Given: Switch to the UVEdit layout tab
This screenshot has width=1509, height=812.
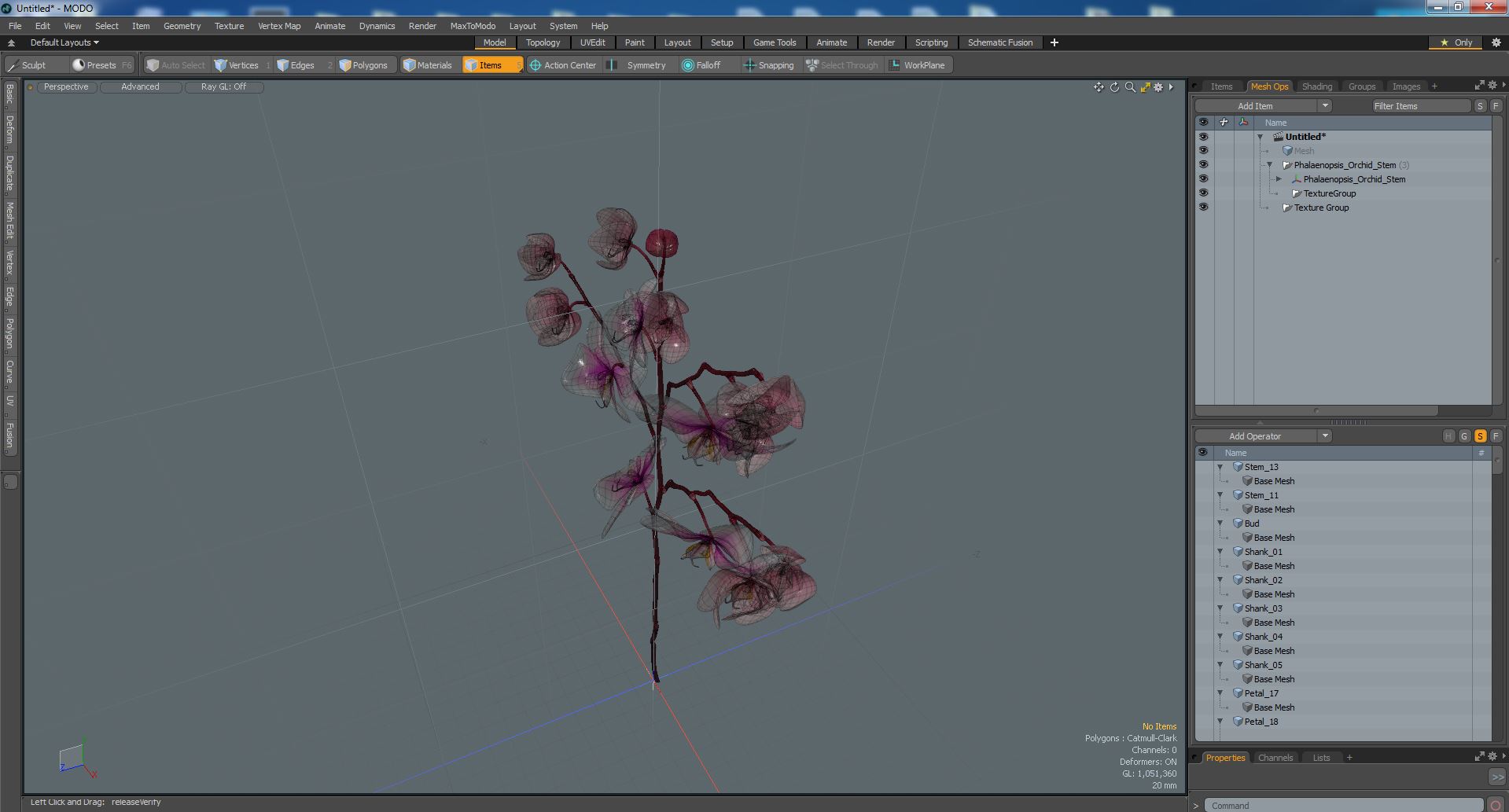Looking at the screenshot, I should [592, 42].
